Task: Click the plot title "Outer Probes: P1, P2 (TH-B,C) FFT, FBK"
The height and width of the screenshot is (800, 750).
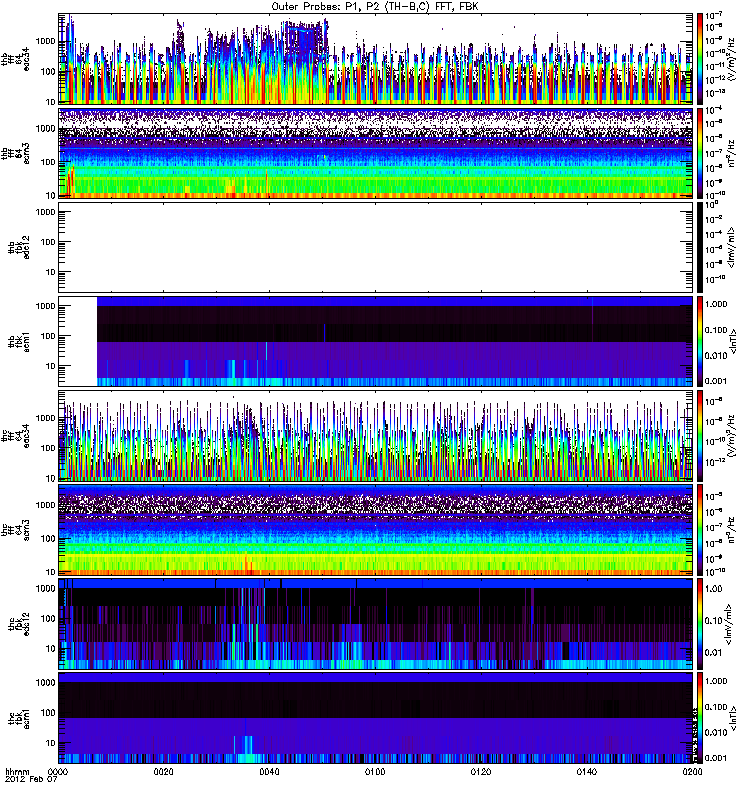Action: point(375,6)
